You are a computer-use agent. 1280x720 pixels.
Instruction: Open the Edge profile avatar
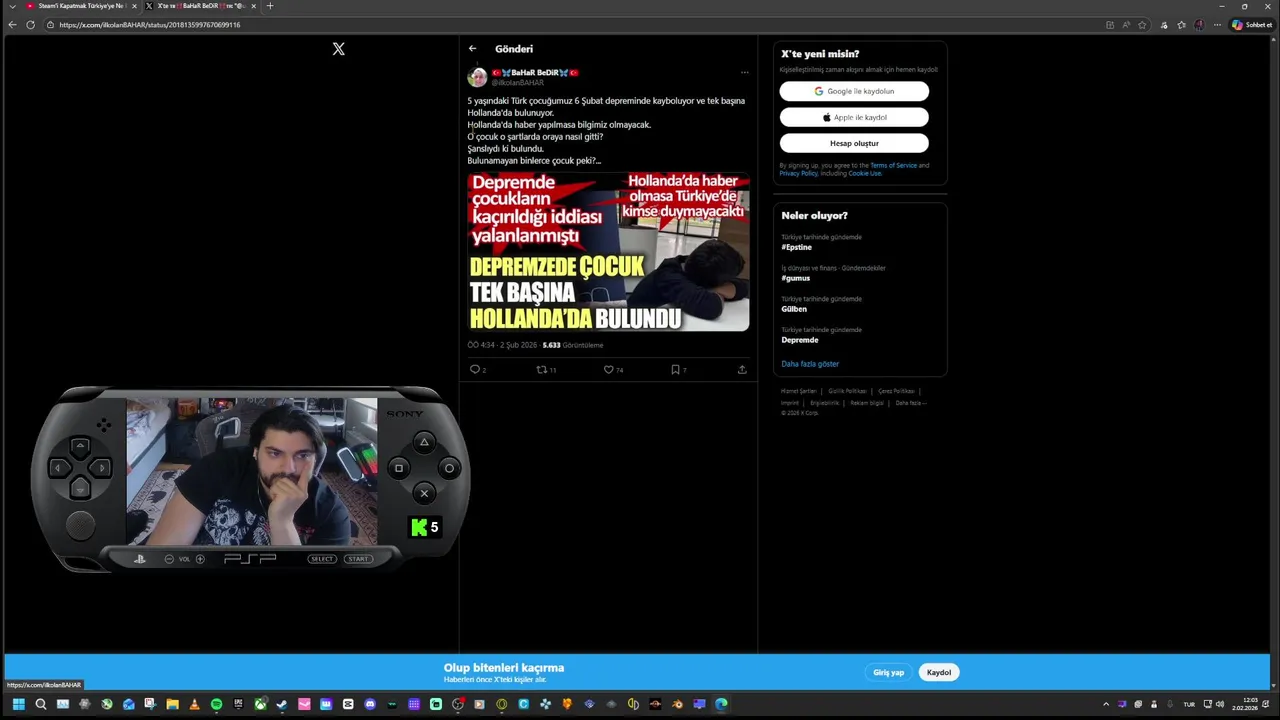tap(1199, 25)
